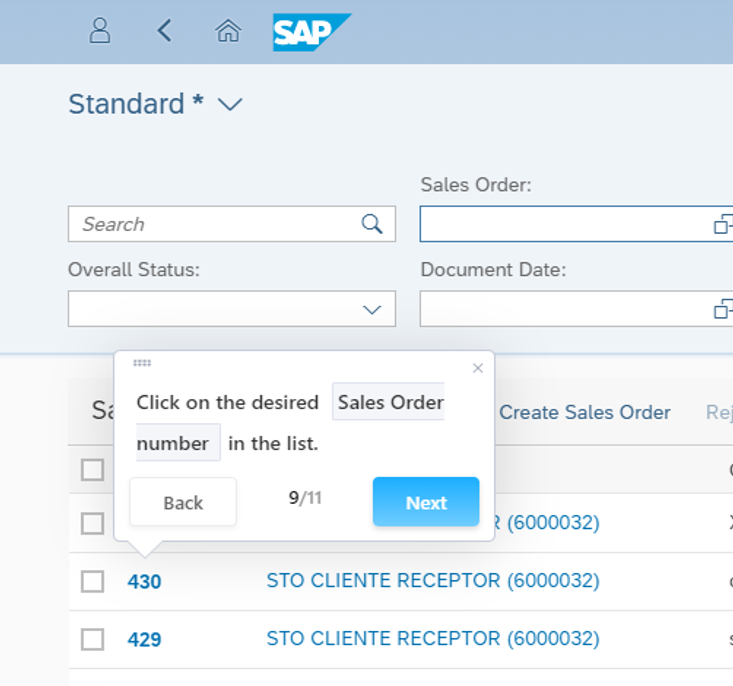Click Create Sales Order
Image resolution: width=733 pixels, height=686 pixels.
(585, 412)
